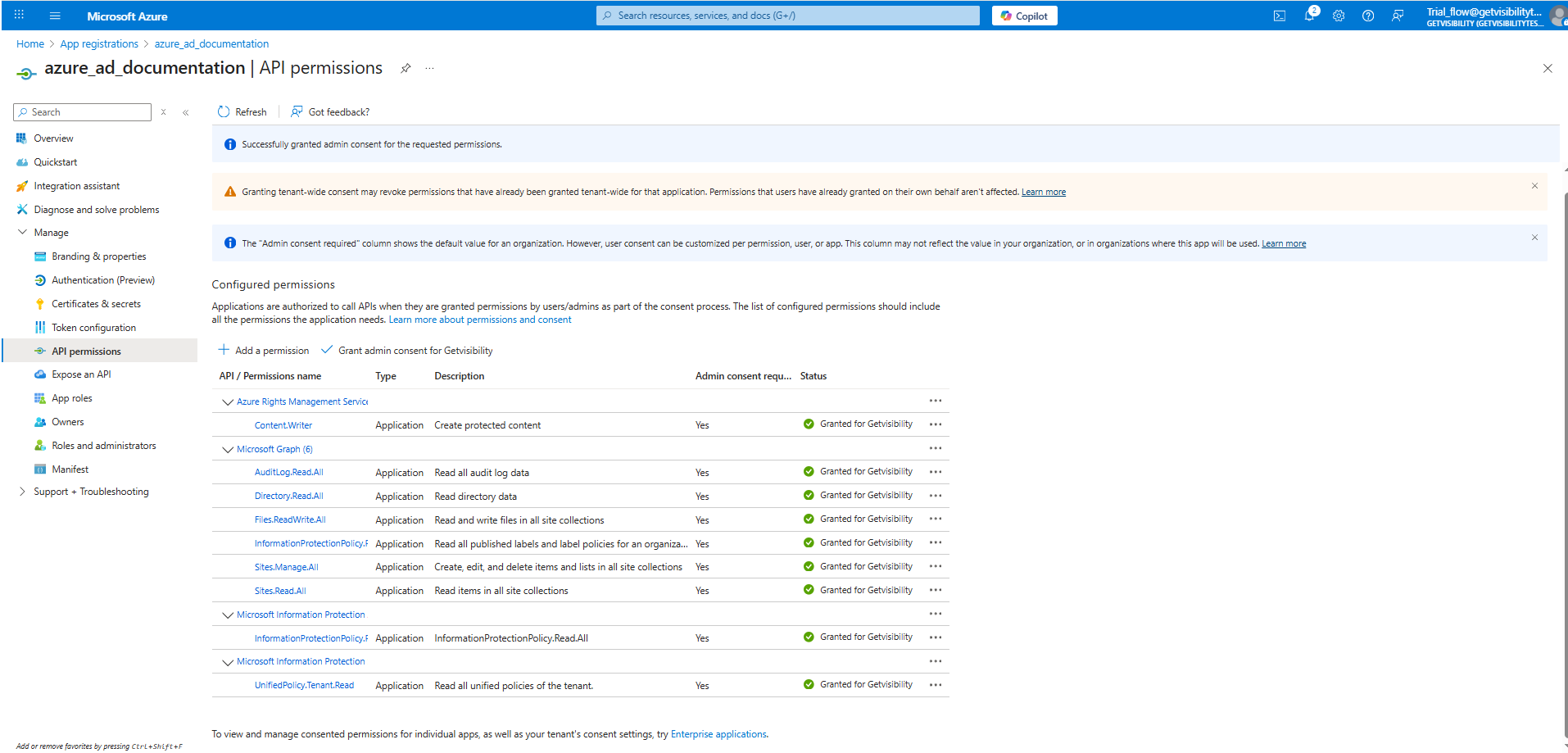This screenshot has width=1568, height=753.
Task: Collapse the Microsoft Graph permissions group
Action: tap(228, 450)
